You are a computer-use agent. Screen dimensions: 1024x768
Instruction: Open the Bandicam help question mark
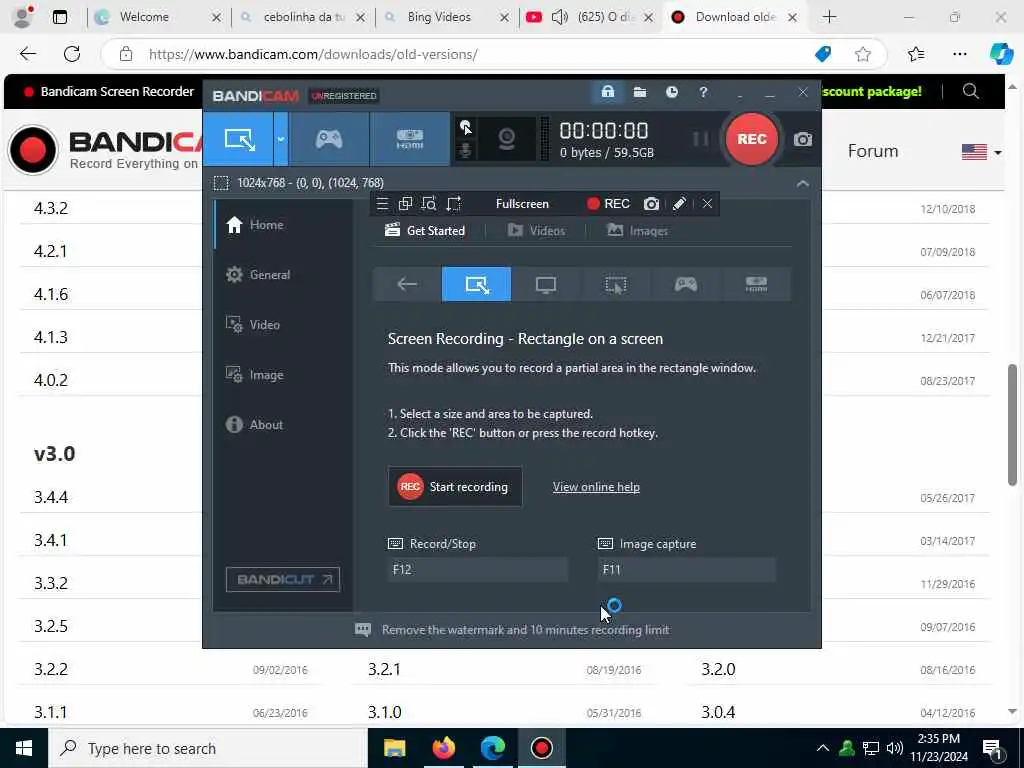pyautogui.click(x=703, y=92)
